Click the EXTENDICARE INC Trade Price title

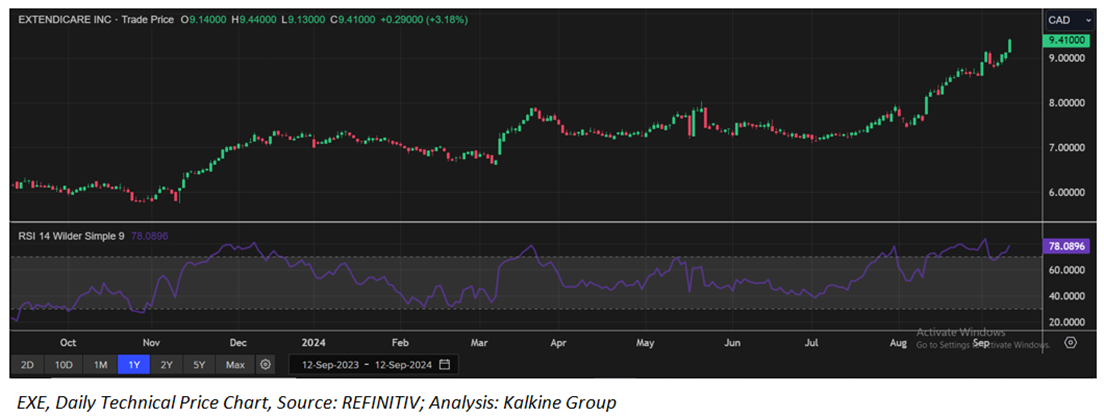point(96,20)
